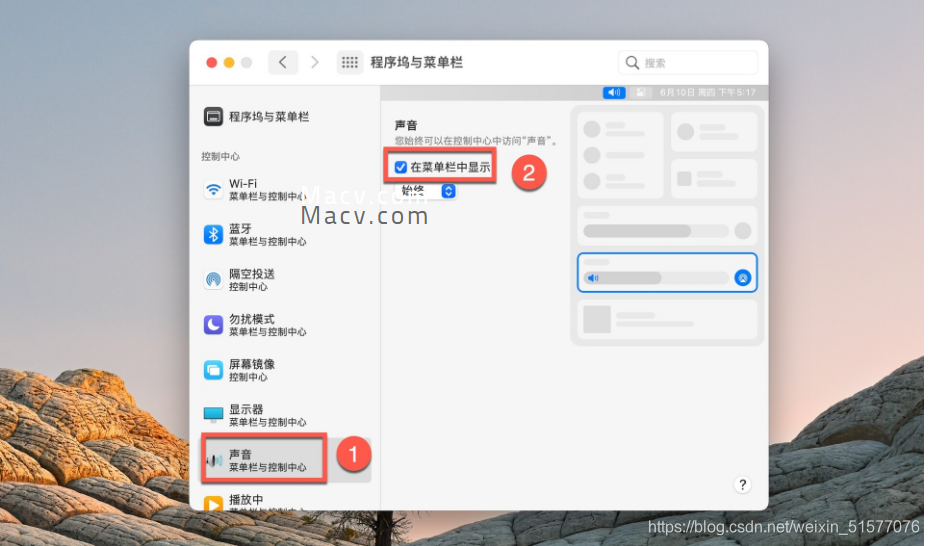Click the AirPlay icon in sound preview
The image size is (930, 546).
743,277
